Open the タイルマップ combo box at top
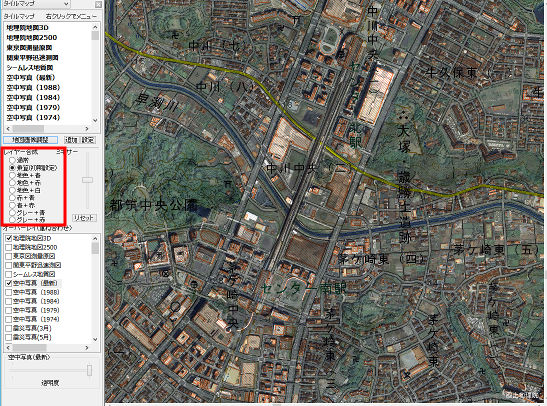The image size is (547, 406). coord(36,4)
